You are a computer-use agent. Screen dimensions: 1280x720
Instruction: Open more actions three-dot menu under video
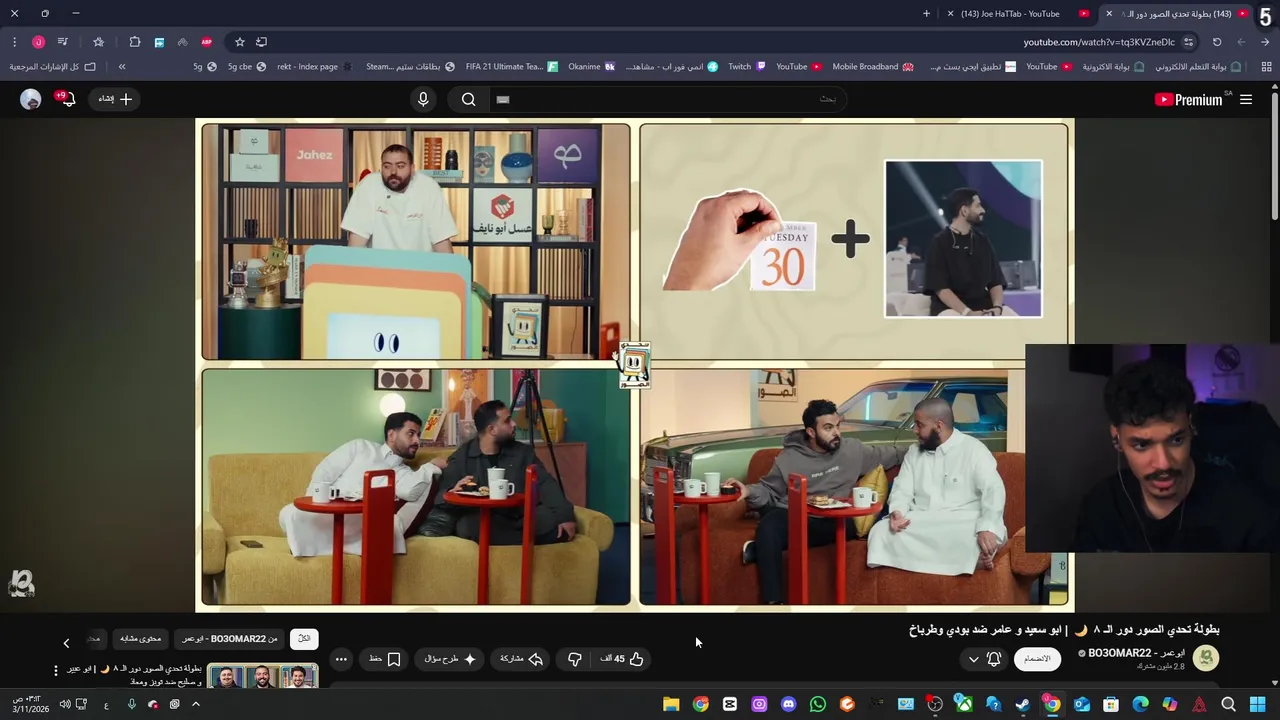point(341,659)
